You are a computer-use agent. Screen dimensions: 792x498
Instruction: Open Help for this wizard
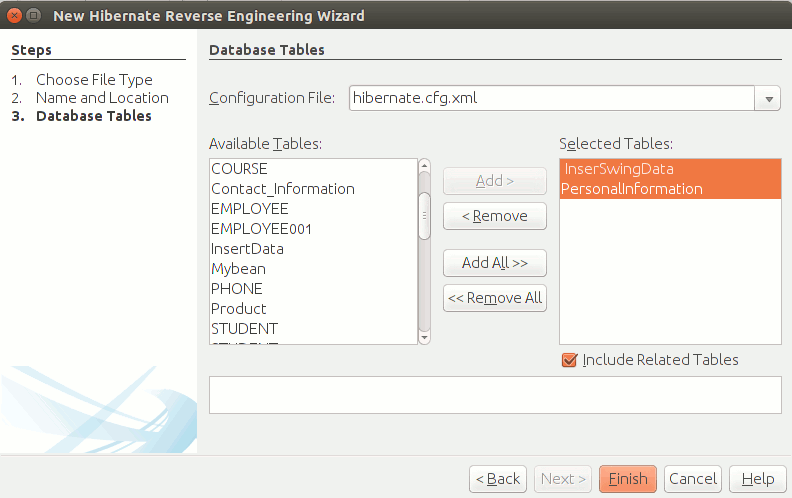[x=757, y=479]
